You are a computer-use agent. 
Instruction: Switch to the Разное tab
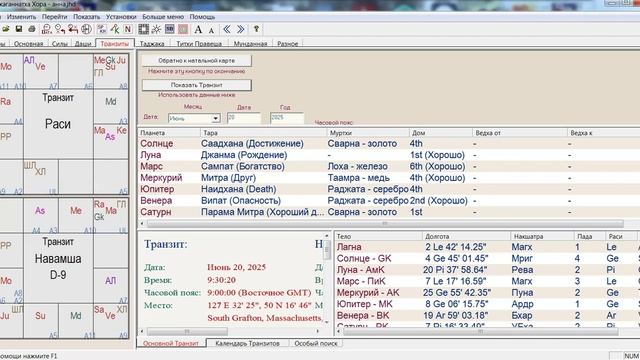pos(288,44)
